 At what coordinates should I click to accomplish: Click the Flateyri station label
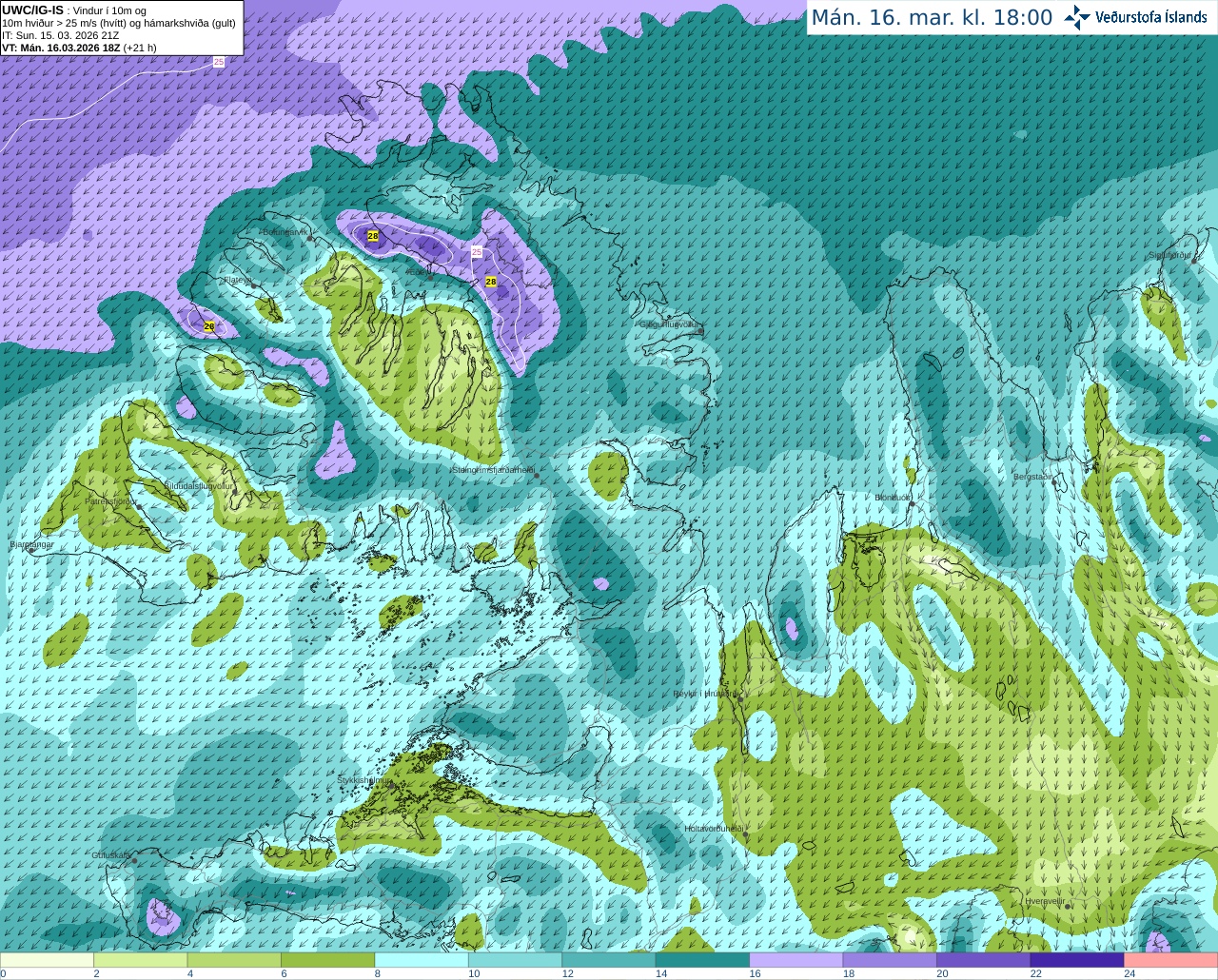point(238,281)
